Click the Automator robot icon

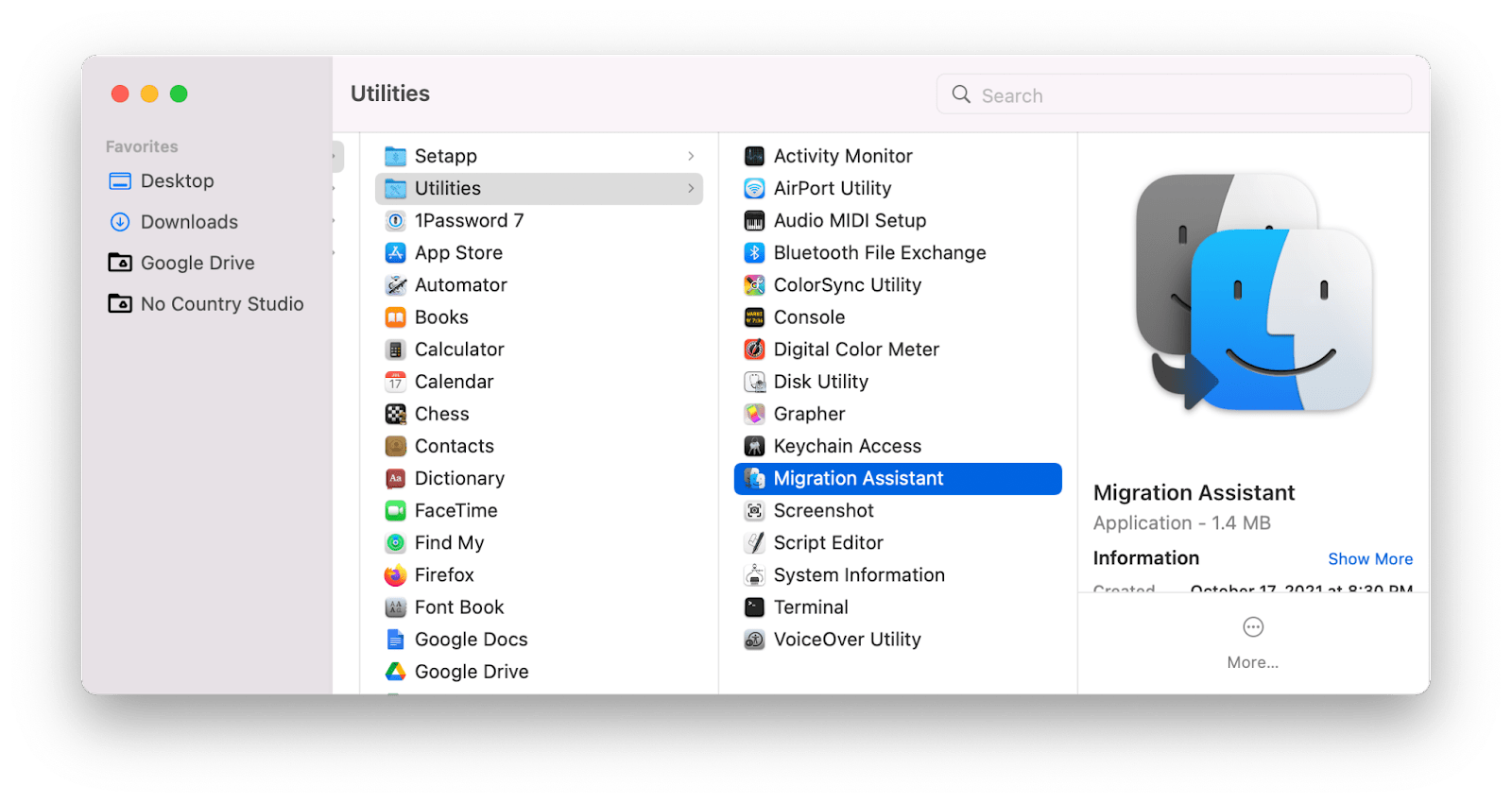[395, 284]
